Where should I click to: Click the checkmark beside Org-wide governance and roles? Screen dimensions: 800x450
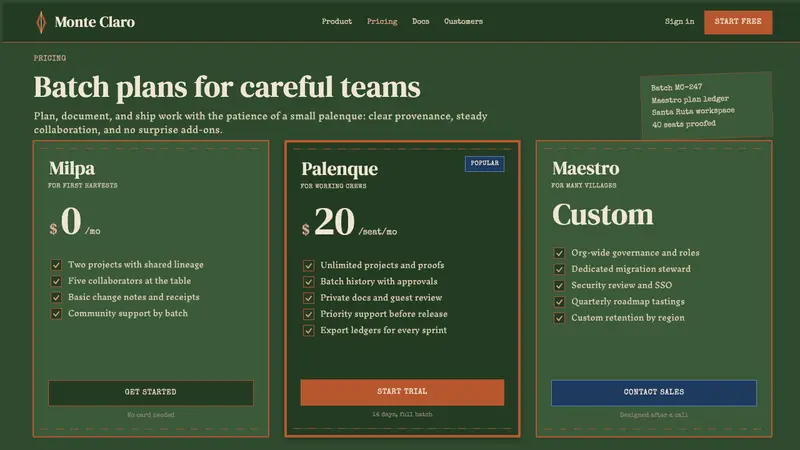pos(559,253)
